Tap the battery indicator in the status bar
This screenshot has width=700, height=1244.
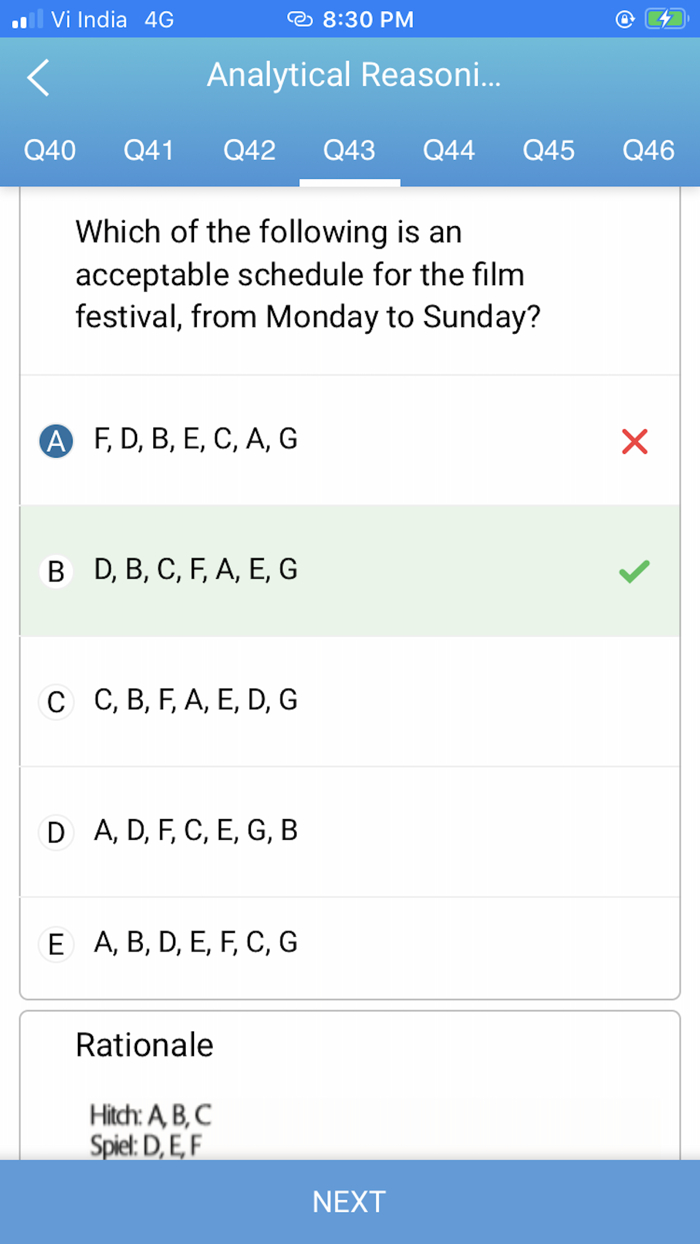668,19
